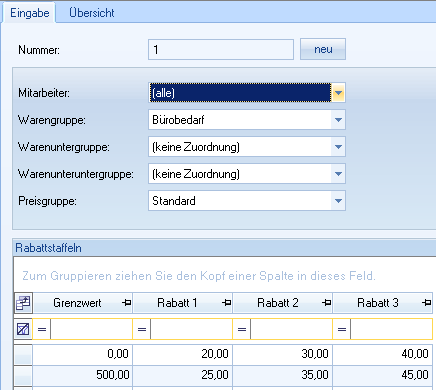Select Rabatt 3 cell with 45,00
The image size is (436, 390).
click(x=383, y=375)
